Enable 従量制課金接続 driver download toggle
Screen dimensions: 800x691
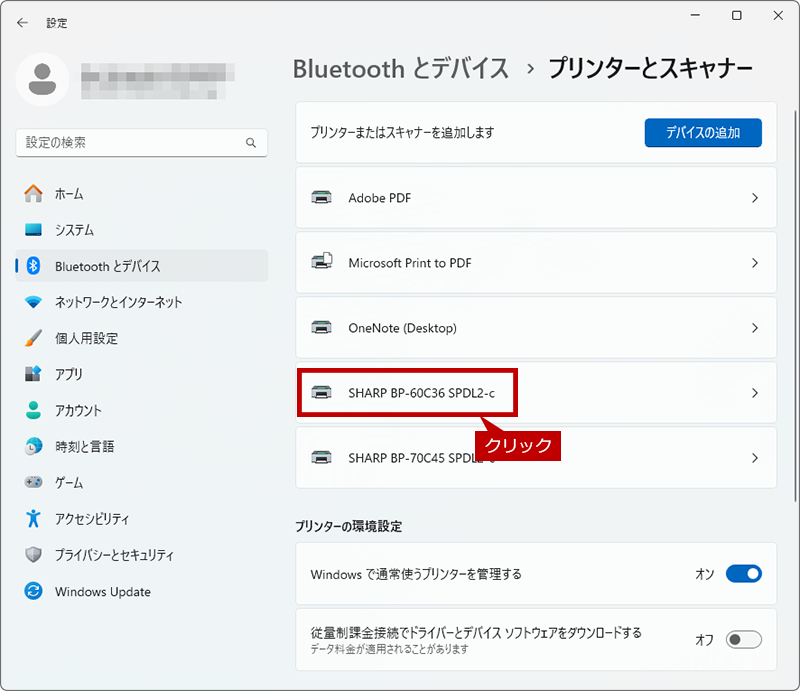click(x=743, y=639)
